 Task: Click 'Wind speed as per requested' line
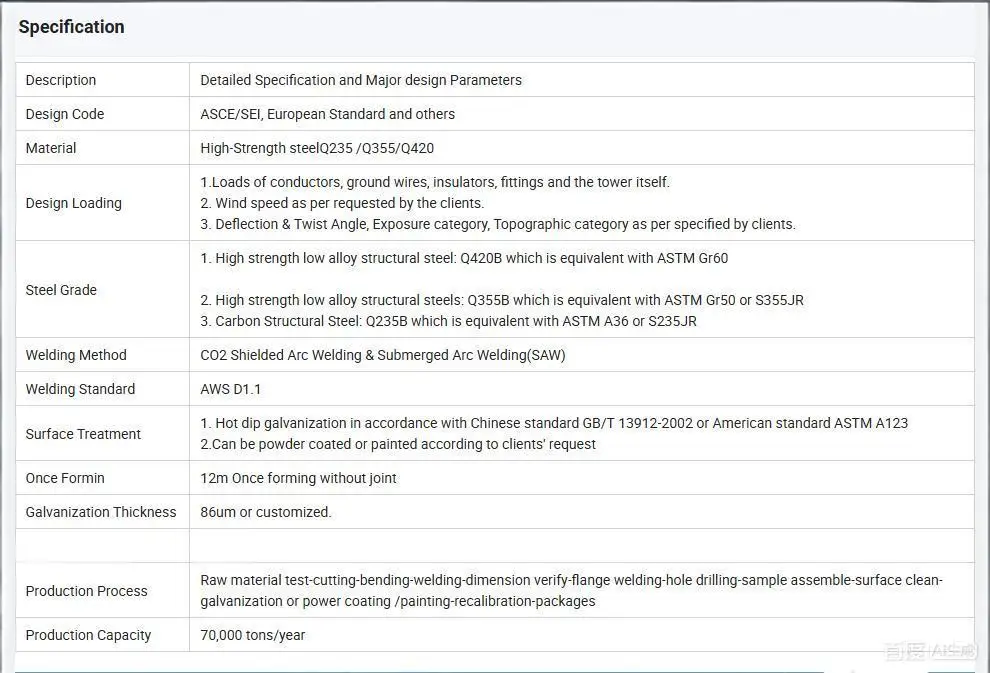tap(342, 203)
